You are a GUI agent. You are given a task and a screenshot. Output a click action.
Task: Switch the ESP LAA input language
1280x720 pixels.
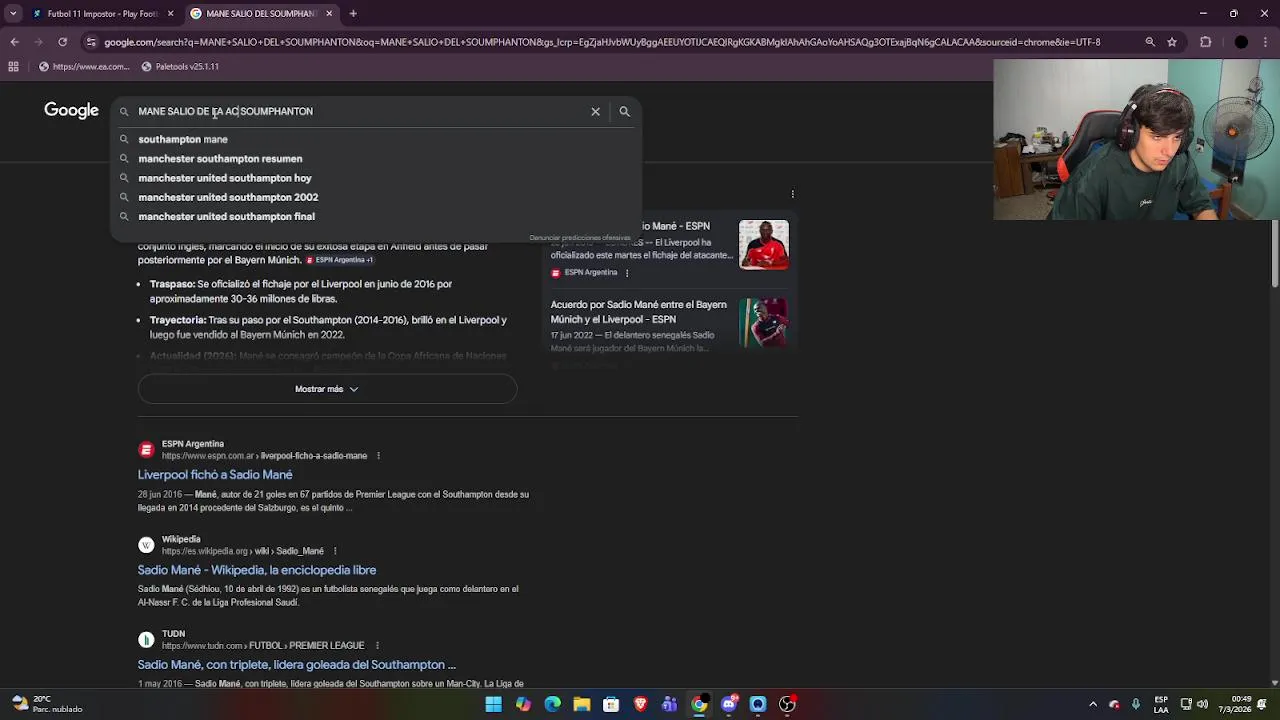tap(1161, 704)
